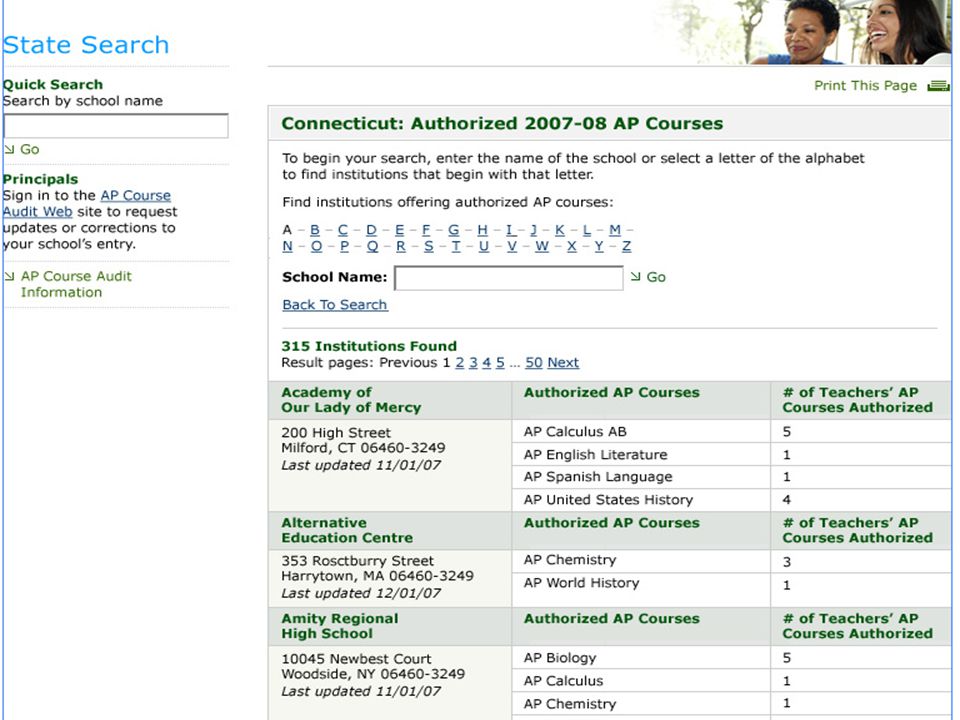The image size is (960, 720).
Task: Click Go under the Quick Search field
Action: (29, 149)
